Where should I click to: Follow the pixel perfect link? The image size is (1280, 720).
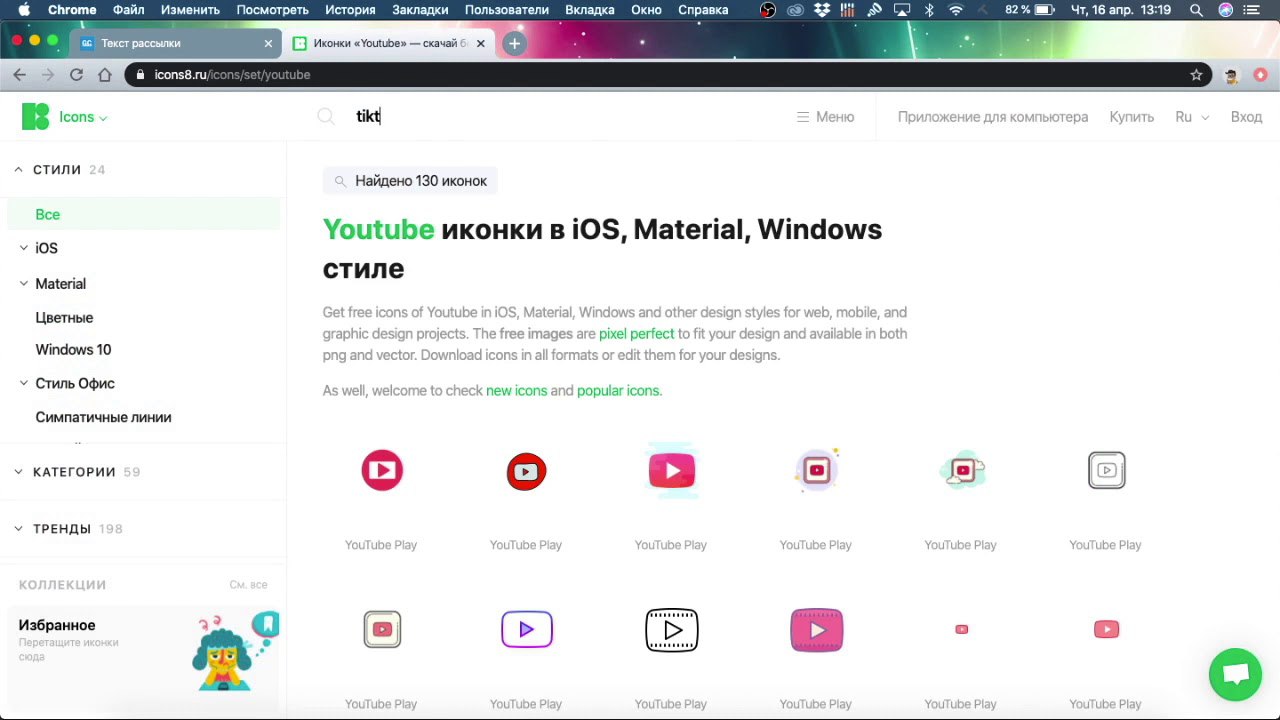636,334
